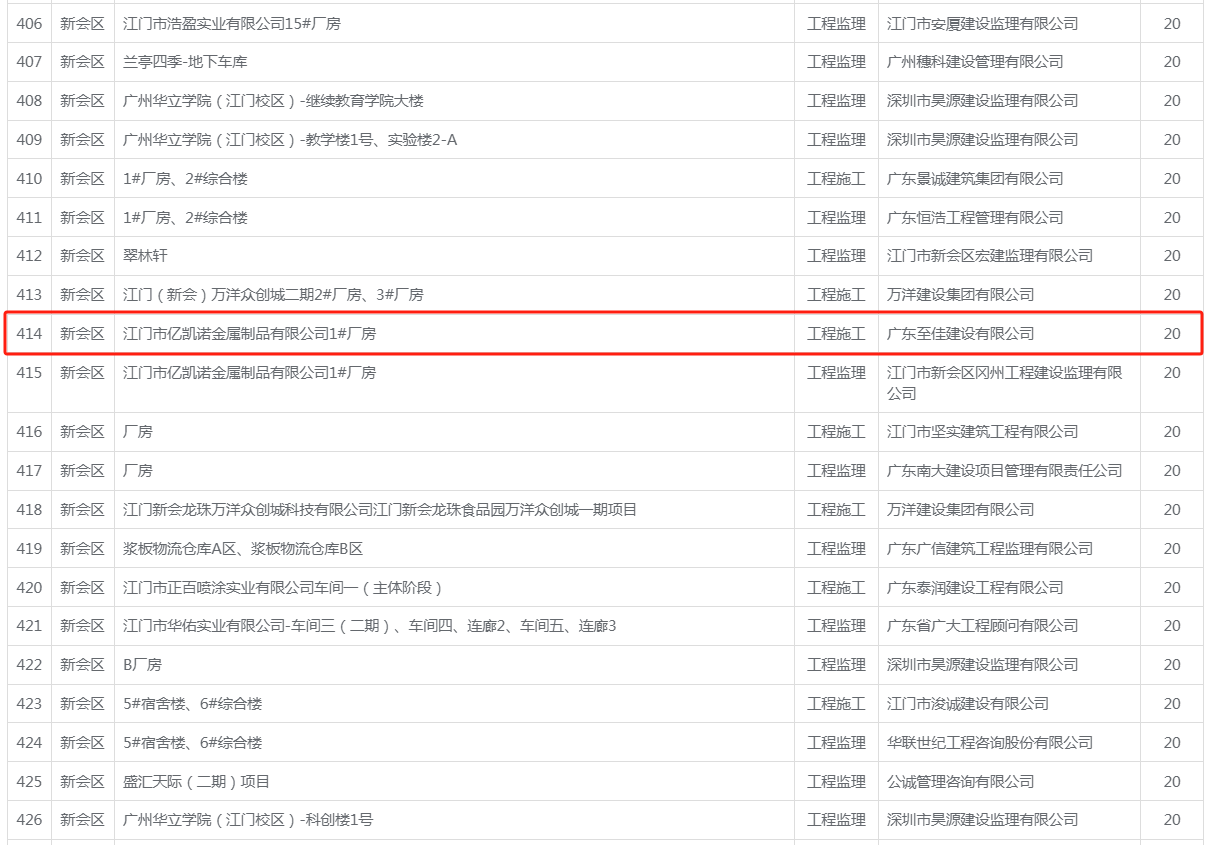The height and width of the screenshot is (845, 1212).
Task: Click company 广东省广大工程顾问有限公司
Action: (x=983, y=626)
